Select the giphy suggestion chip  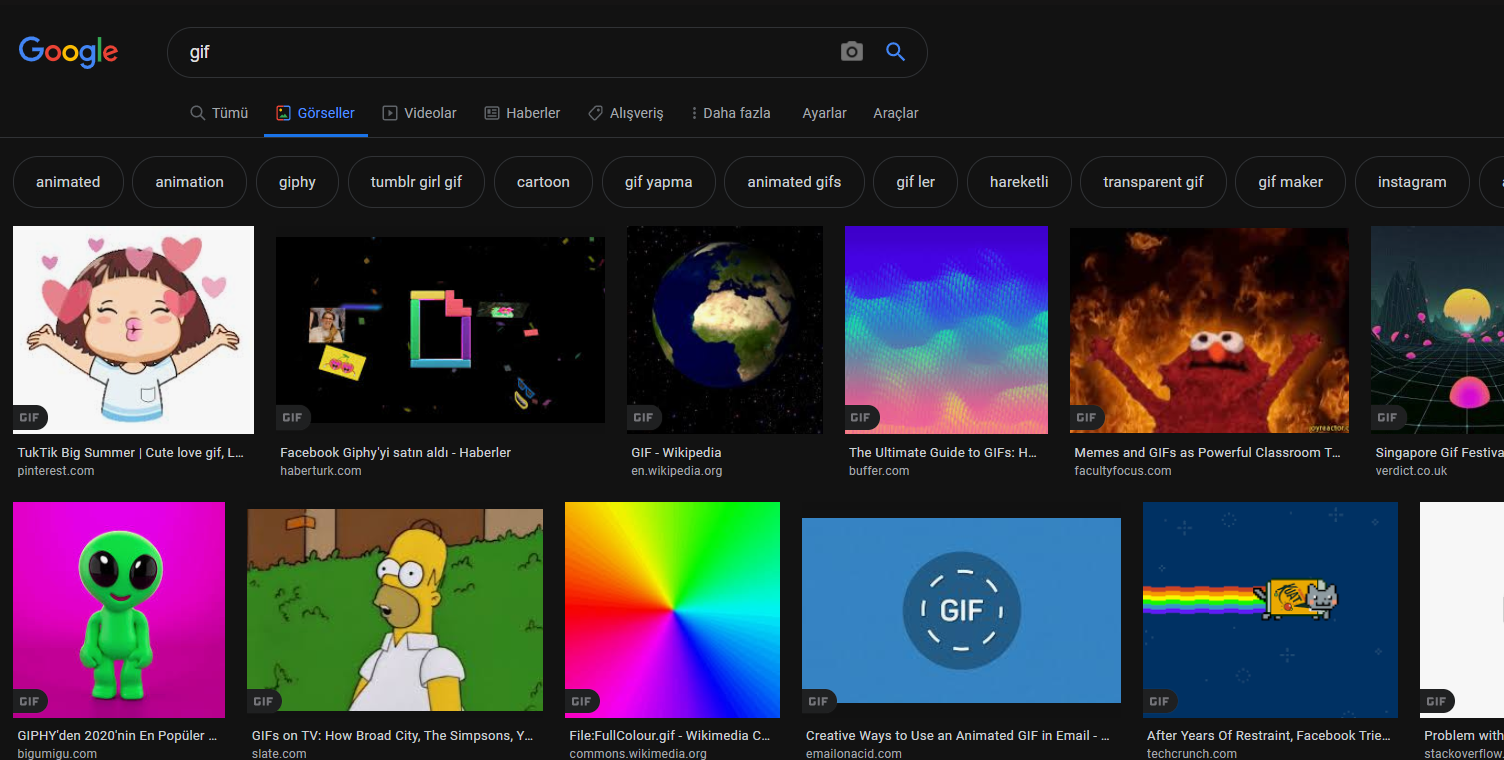point(297,182)
